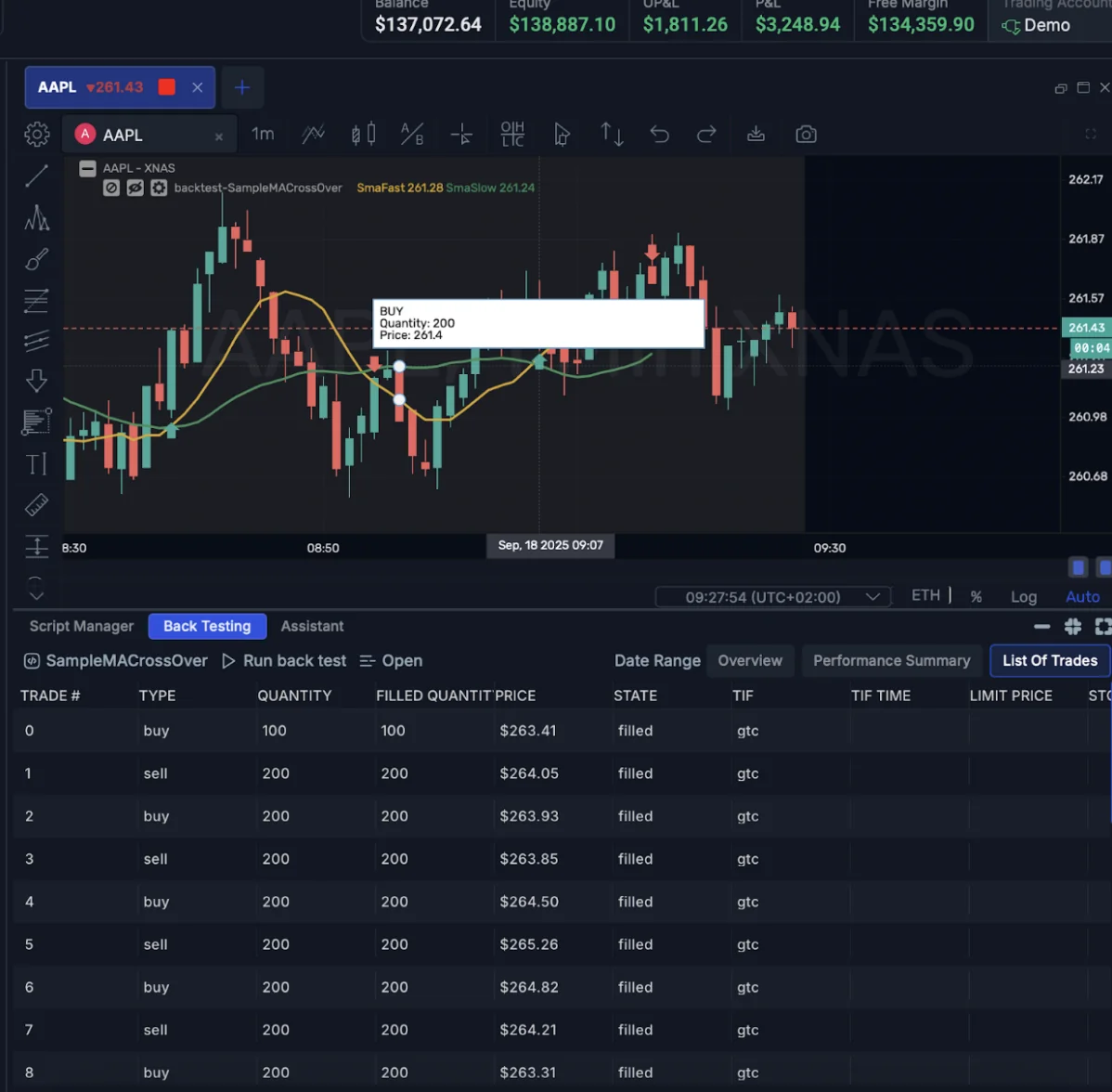
Task: Toggle percent scale mode
Action: (976, 597)
